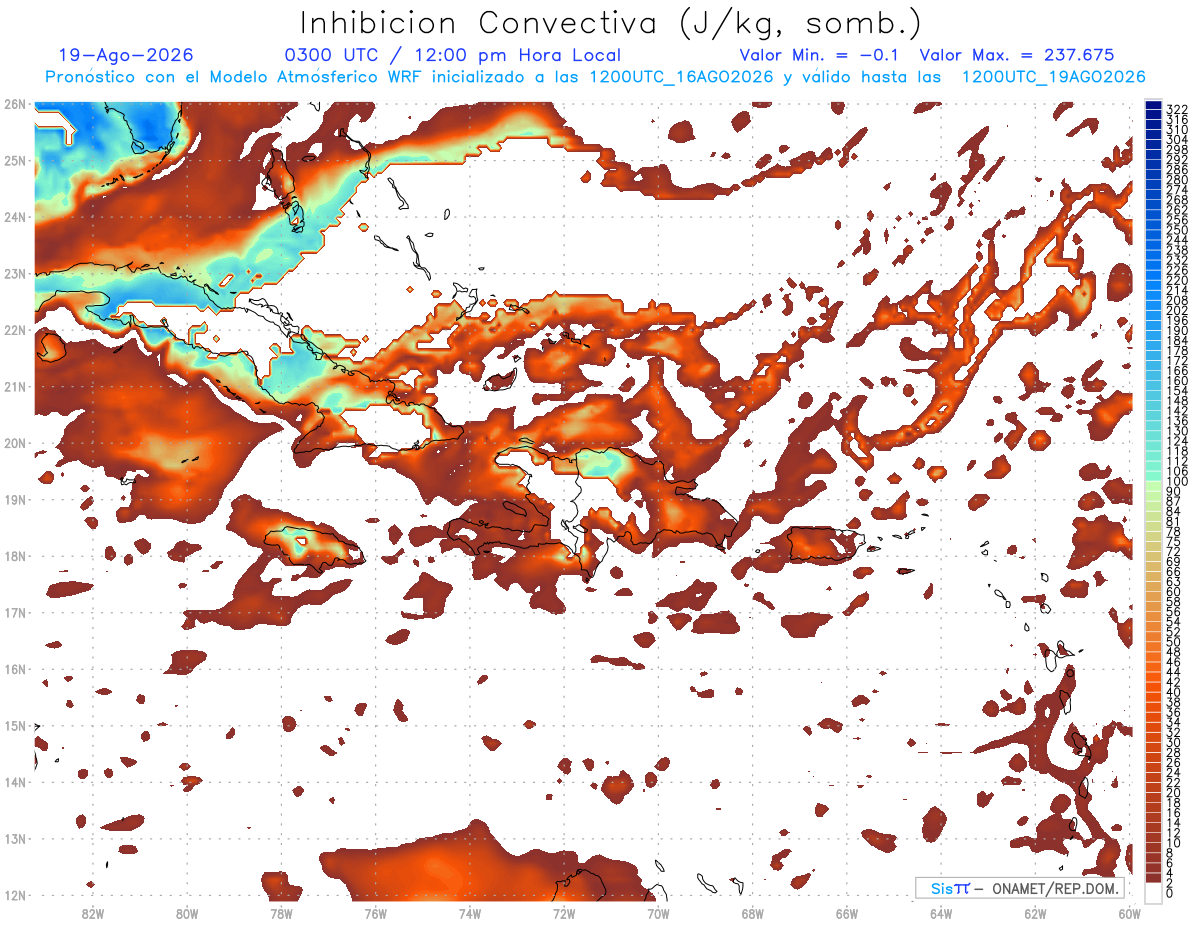Click the 64W longitude label

click(x=941, y=914)
